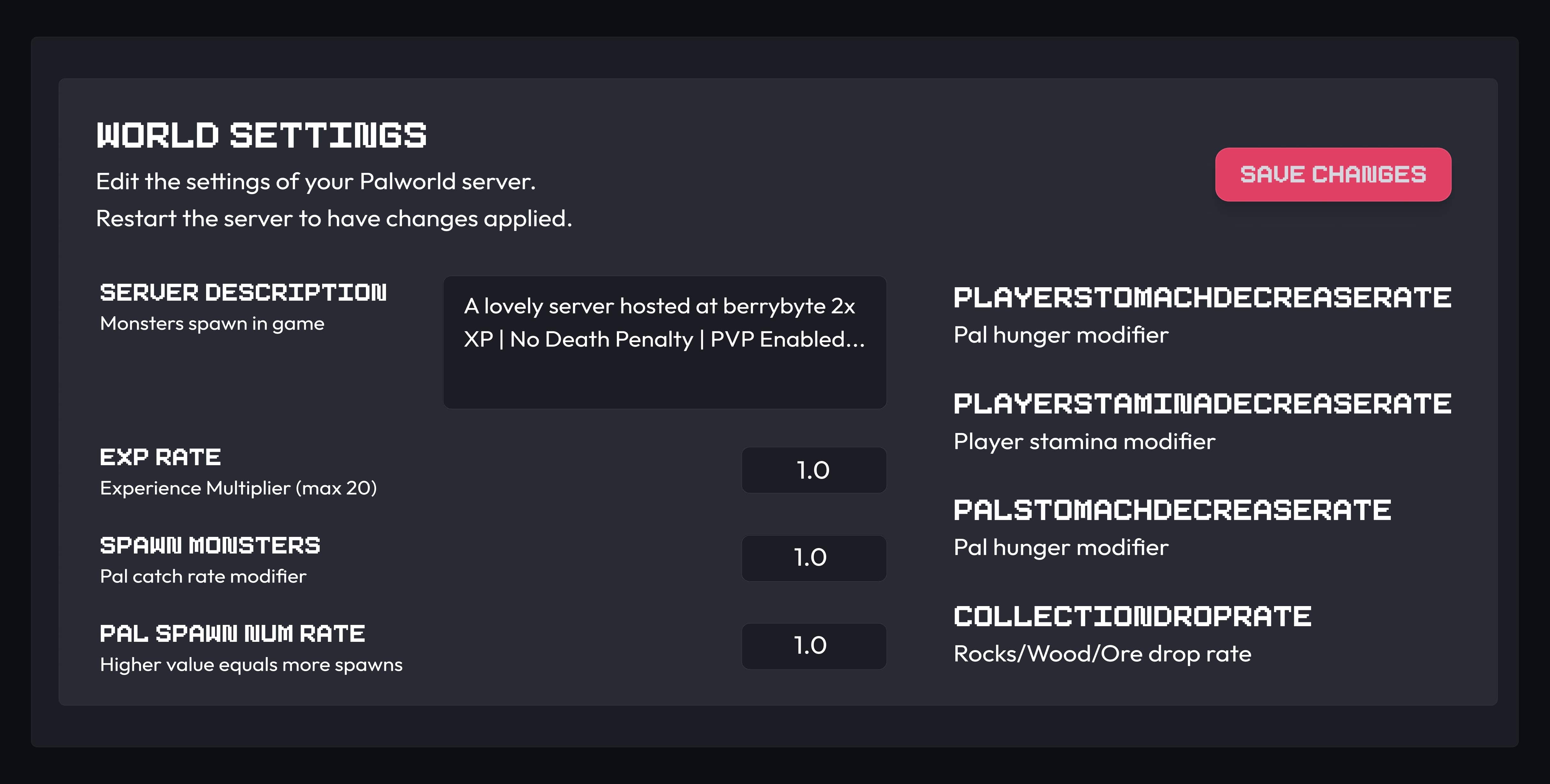Click "Rocks/Wood/Ore drop rate" description

(1102, 654)
